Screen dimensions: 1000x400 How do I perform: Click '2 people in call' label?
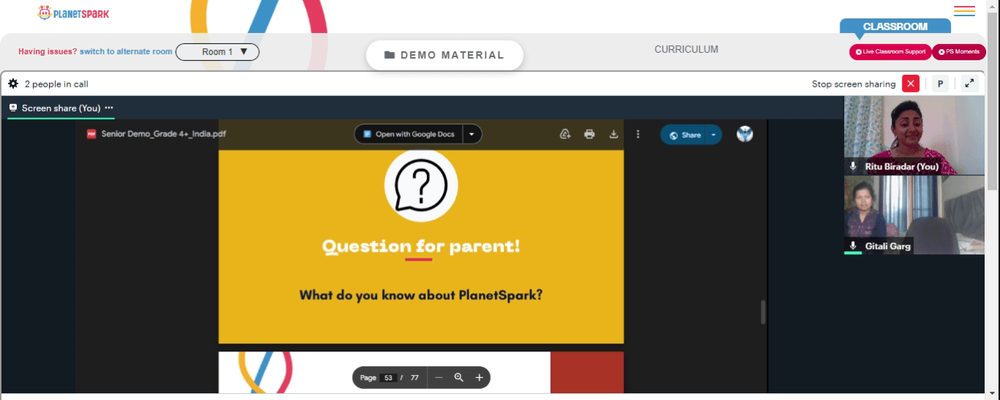point(56,84)
